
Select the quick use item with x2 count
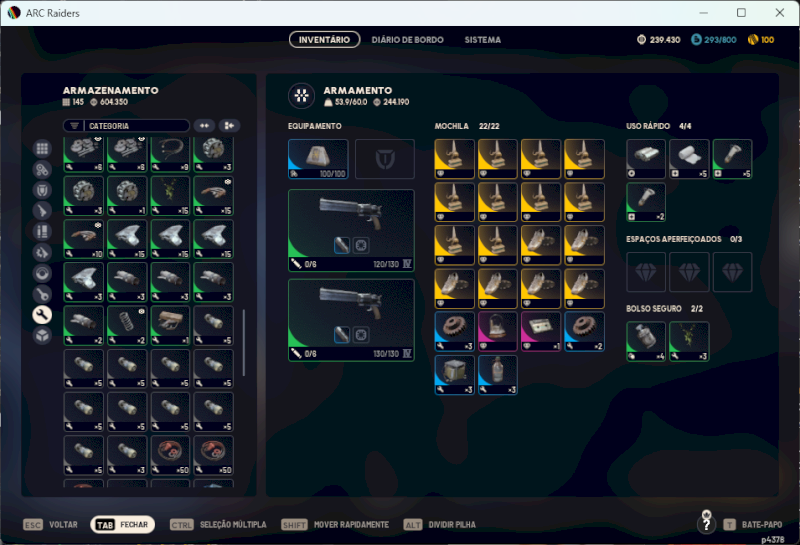[x=646, y=202]
